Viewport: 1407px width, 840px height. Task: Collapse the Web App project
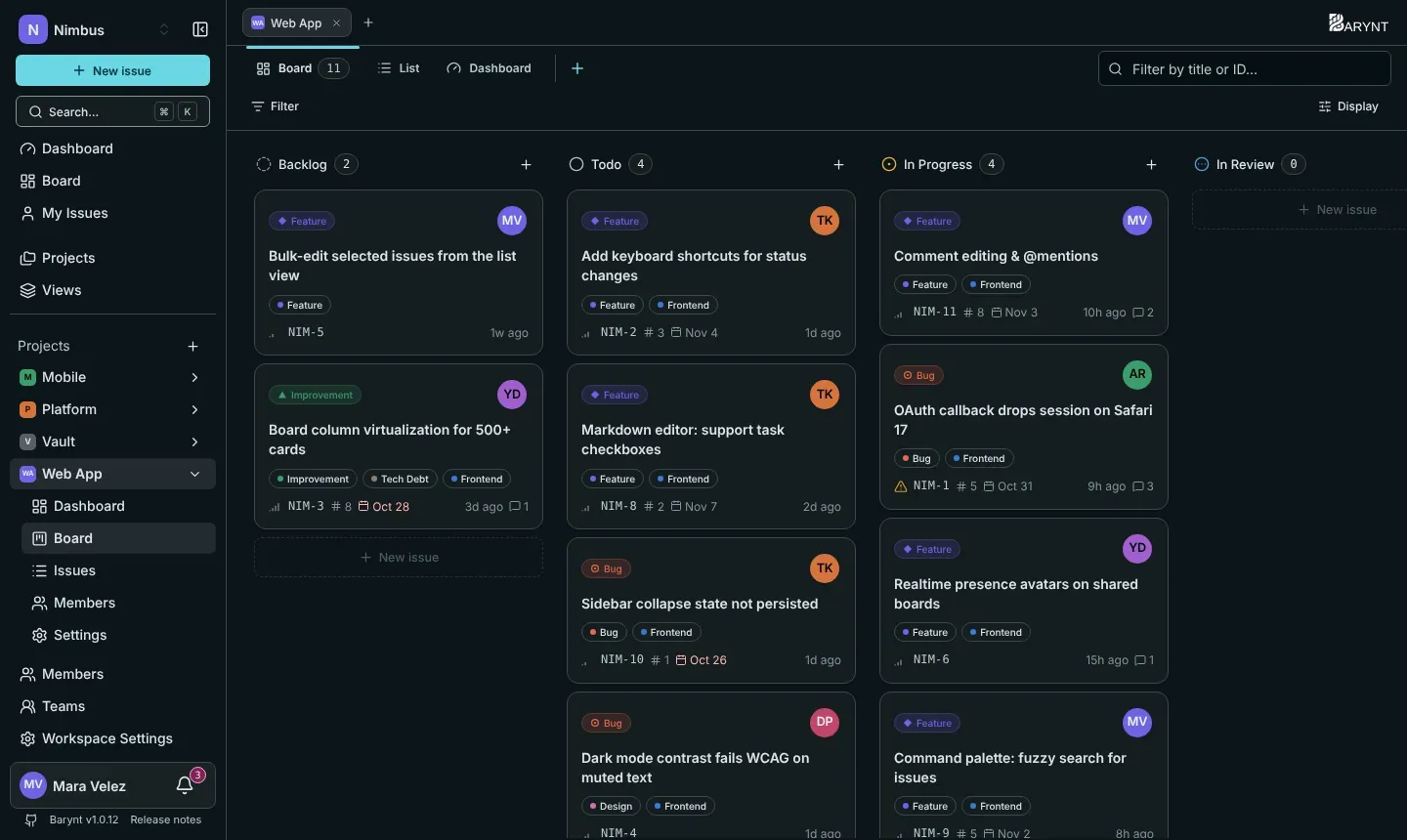click(194, 474)
